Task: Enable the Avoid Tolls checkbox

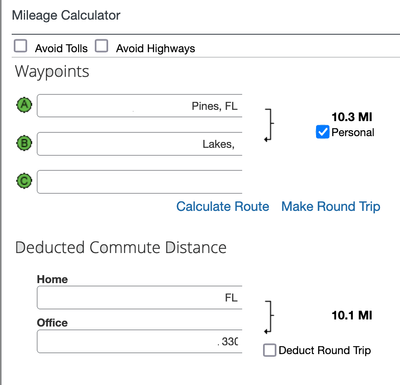Action: point(21,46)
